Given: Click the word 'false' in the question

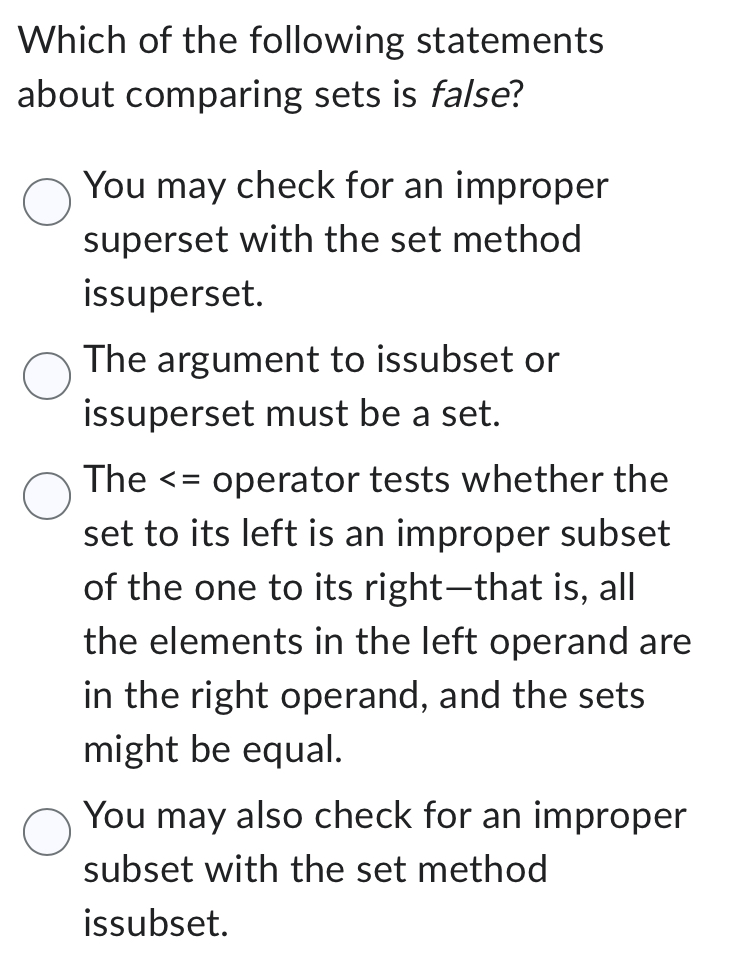Looking at the screenshot, I should pyautogui.click(x=465, y=94).
